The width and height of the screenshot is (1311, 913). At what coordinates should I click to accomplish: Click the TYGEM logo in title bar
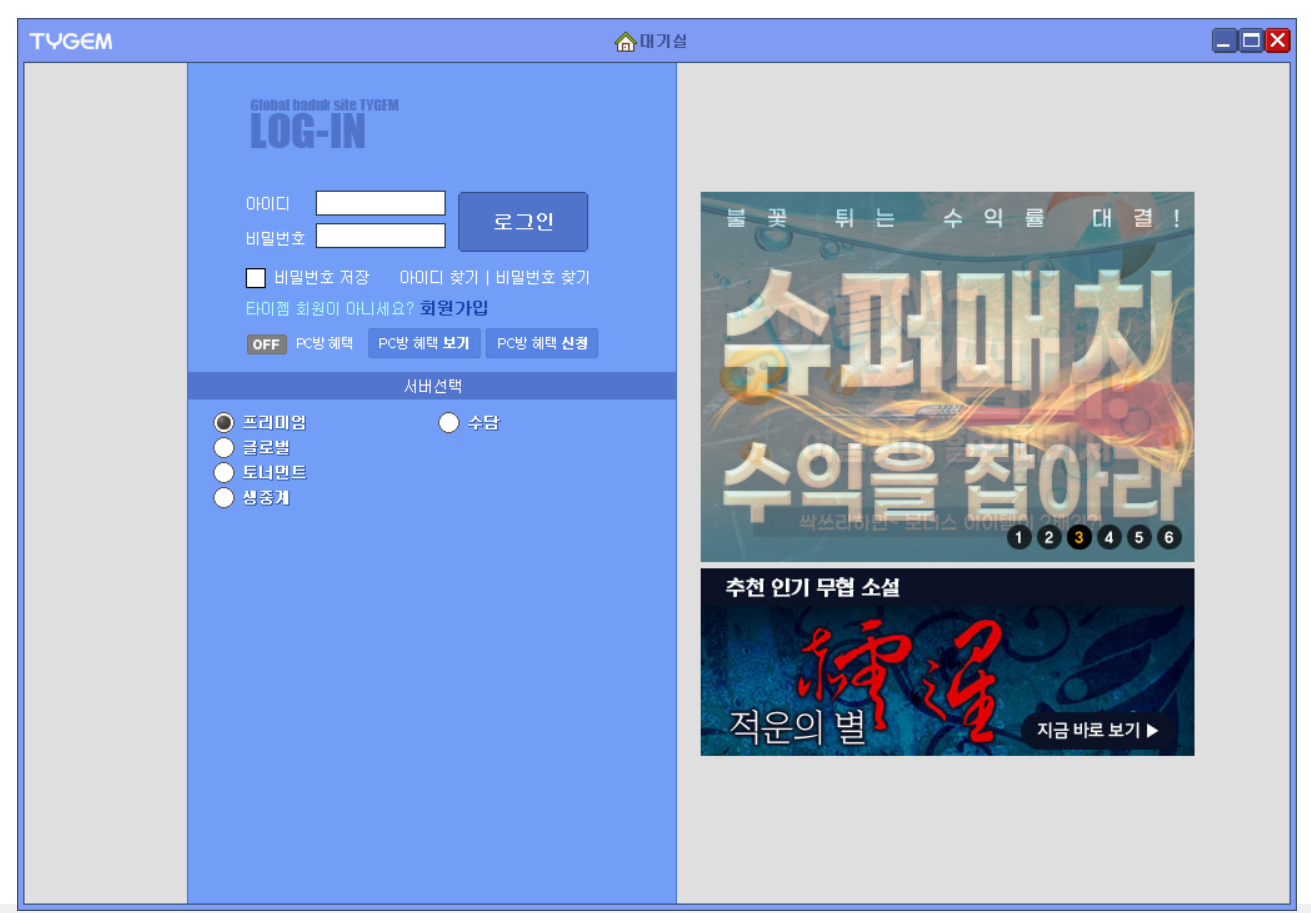point(71,42)
